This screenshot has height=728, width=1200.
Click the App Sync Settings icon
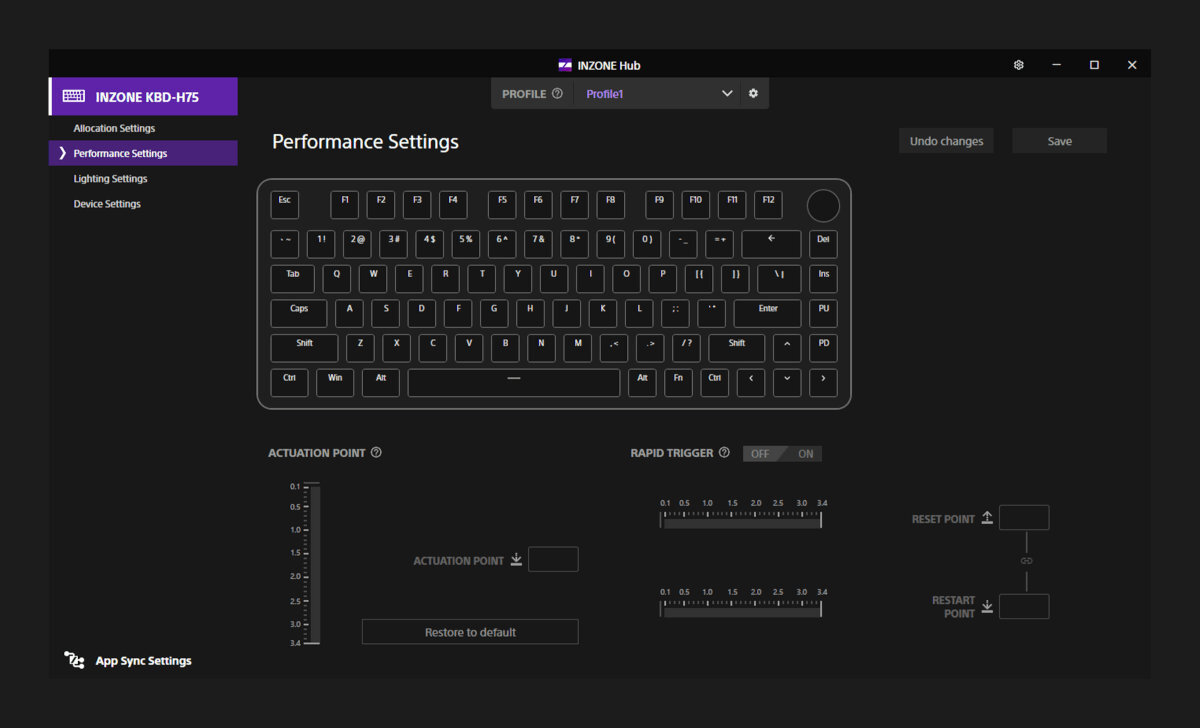[74, 660]
